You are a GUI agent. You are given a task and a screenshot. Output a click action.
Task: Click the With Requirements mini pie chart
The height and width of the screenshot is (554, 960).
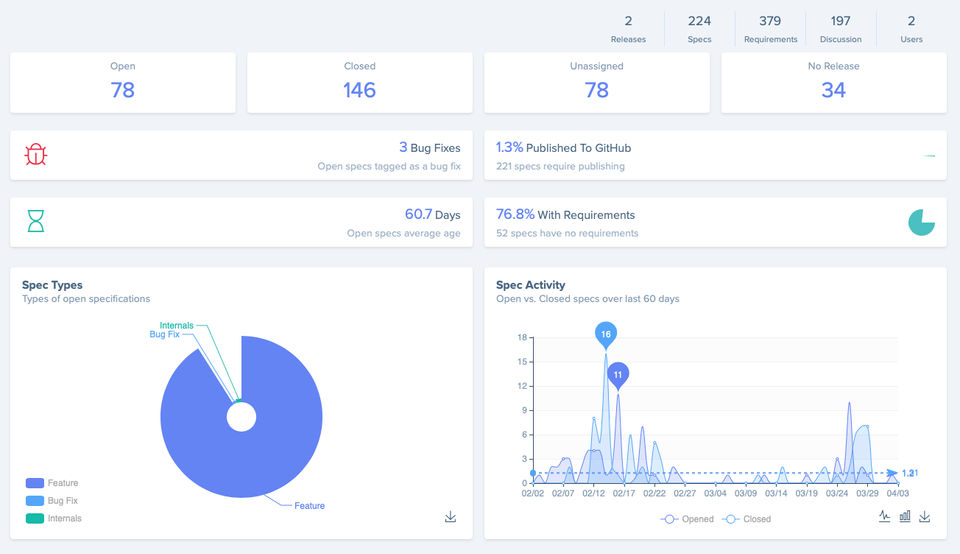pyautogui.click(x=921, y=222)
